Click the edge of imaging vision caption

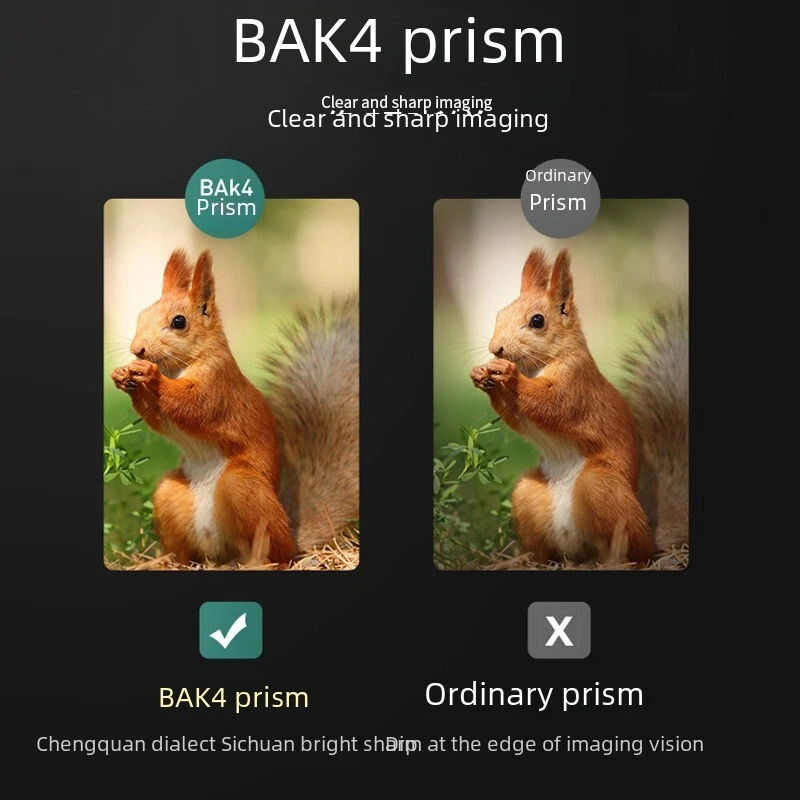pyautogui.click(x=544, y=744)
